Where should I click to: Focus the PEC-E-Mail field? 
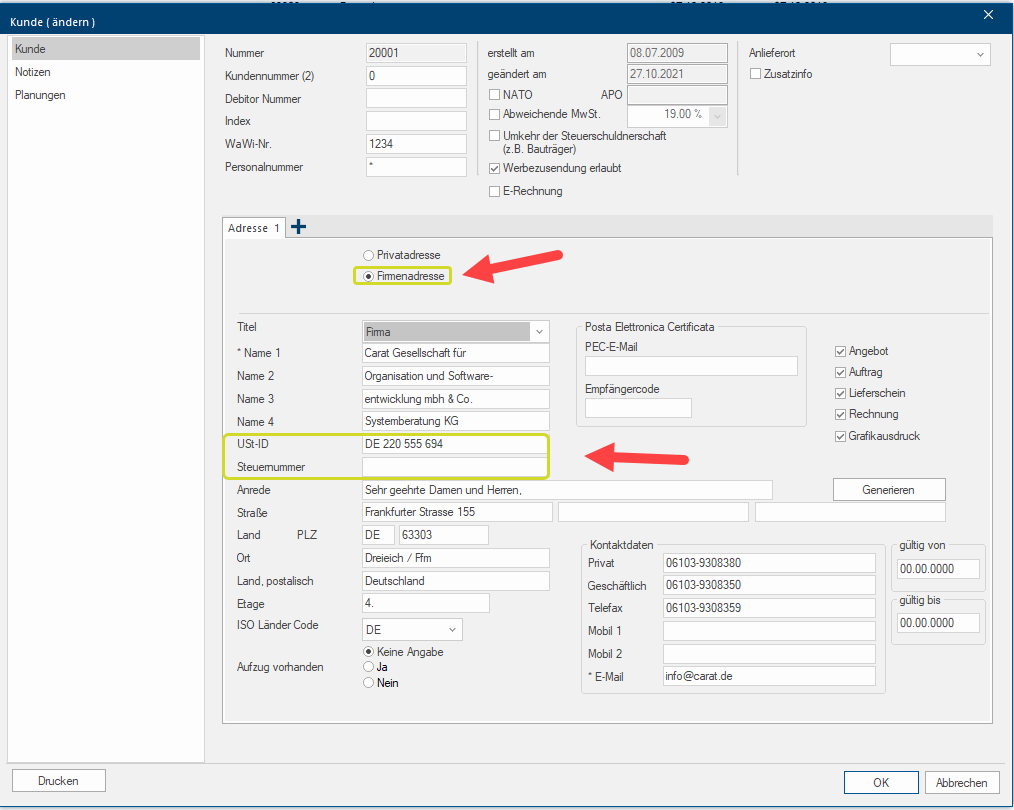point(691,366)
